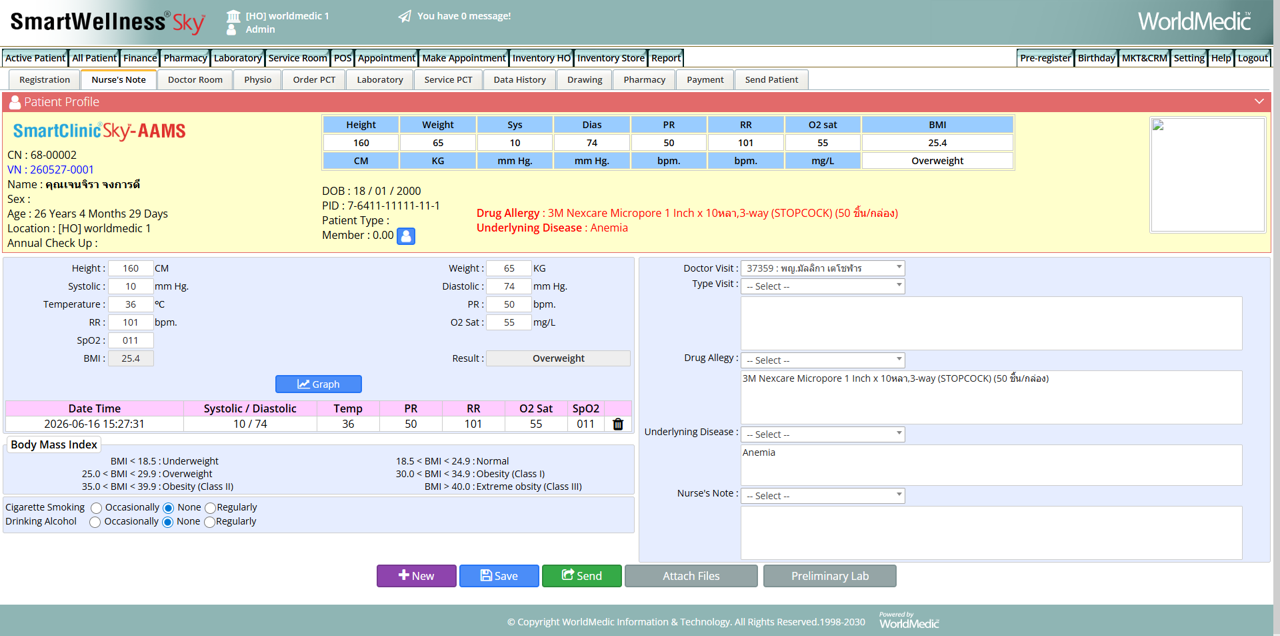Select Occasionally for Drinking Alcohol
The height and width of the screenshot is (636, 1280).
(x=95, y=522)
